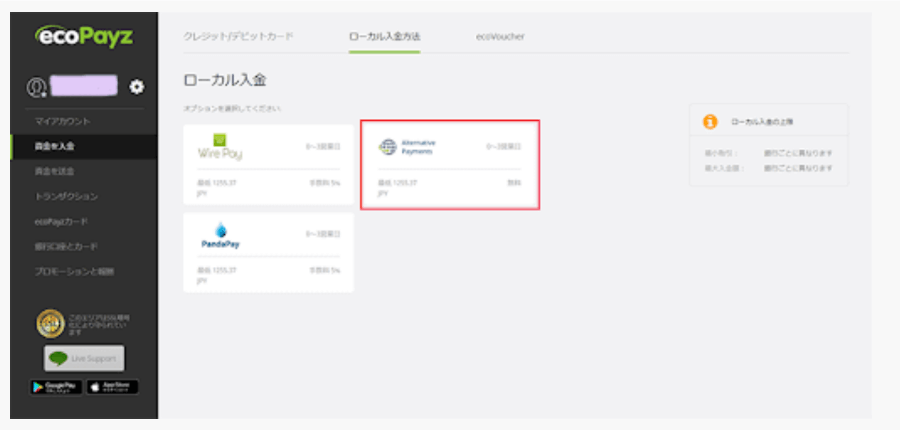The image size is (900, 430).
Task: Click minimum amount on PandaPay card
Action: click(x=217, y=274)
